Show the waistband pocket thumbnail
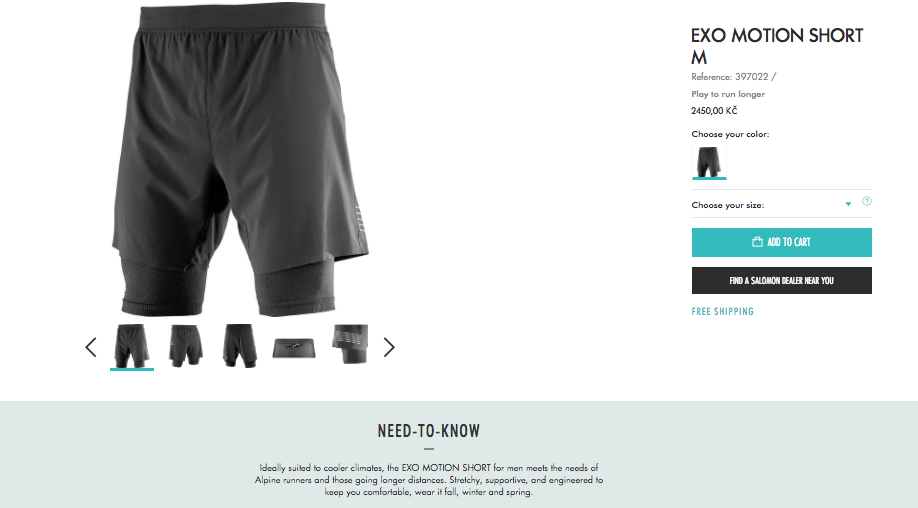The height and width of the screenshot is (508, 918). 294,347
